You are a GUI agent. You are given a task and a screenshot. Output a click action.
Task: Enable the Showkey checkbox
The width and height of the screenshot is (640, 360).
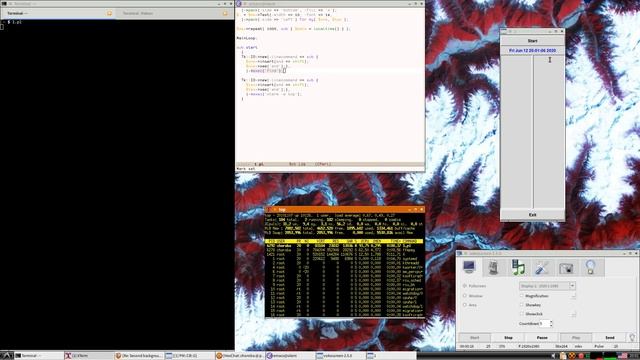pos(522,305)
